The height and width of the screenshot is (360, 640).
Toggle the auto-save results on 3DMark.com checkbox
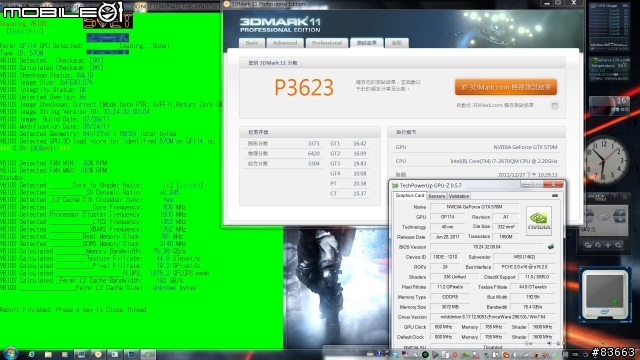click(x=555, y=106)
